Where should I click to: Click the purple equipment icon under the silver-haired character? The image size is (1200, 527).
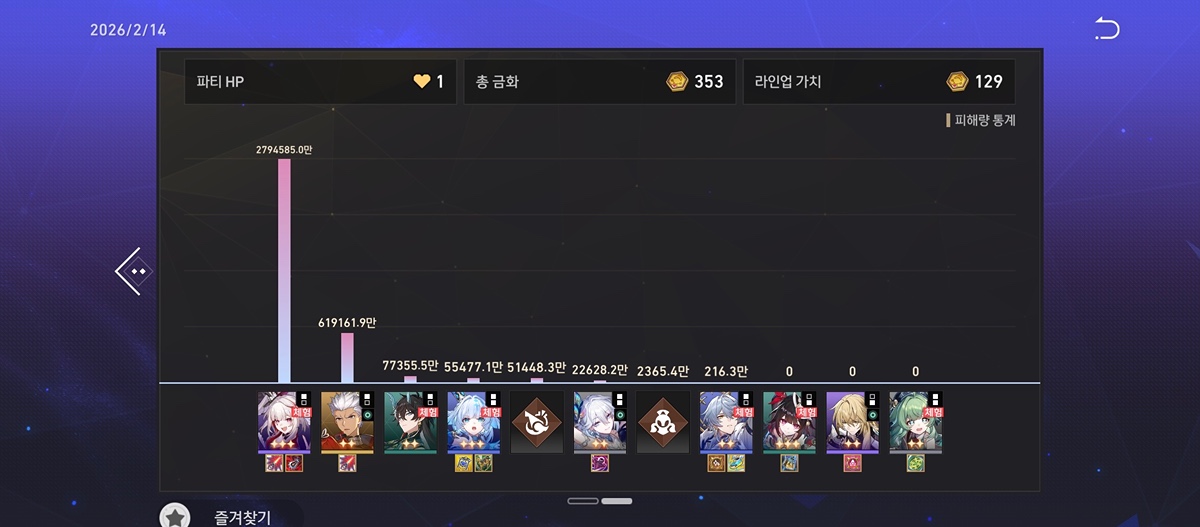600,463
